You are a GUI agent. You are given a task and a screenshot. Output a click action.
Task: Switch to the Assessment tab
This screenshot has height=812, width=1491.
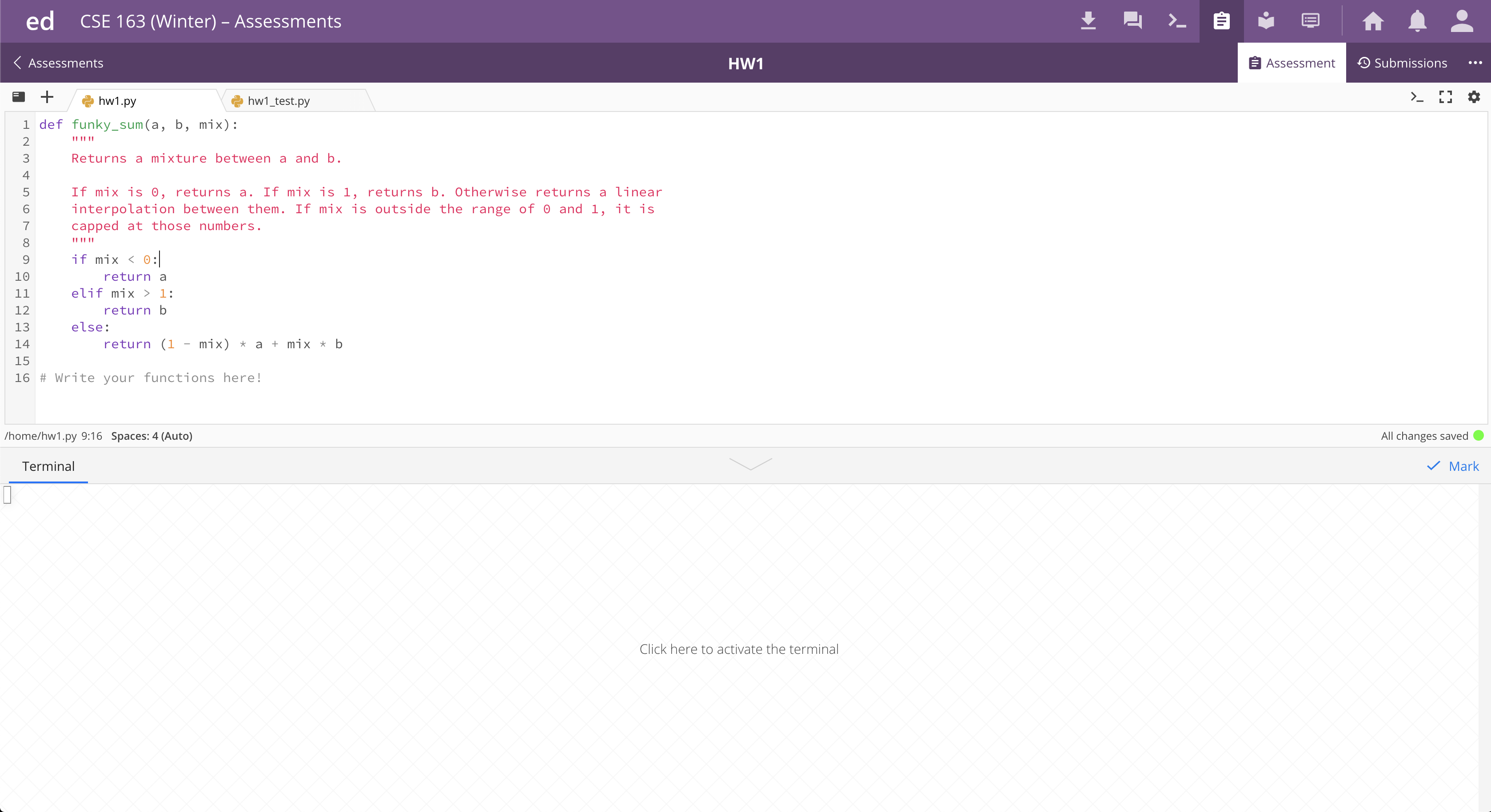1292,63
